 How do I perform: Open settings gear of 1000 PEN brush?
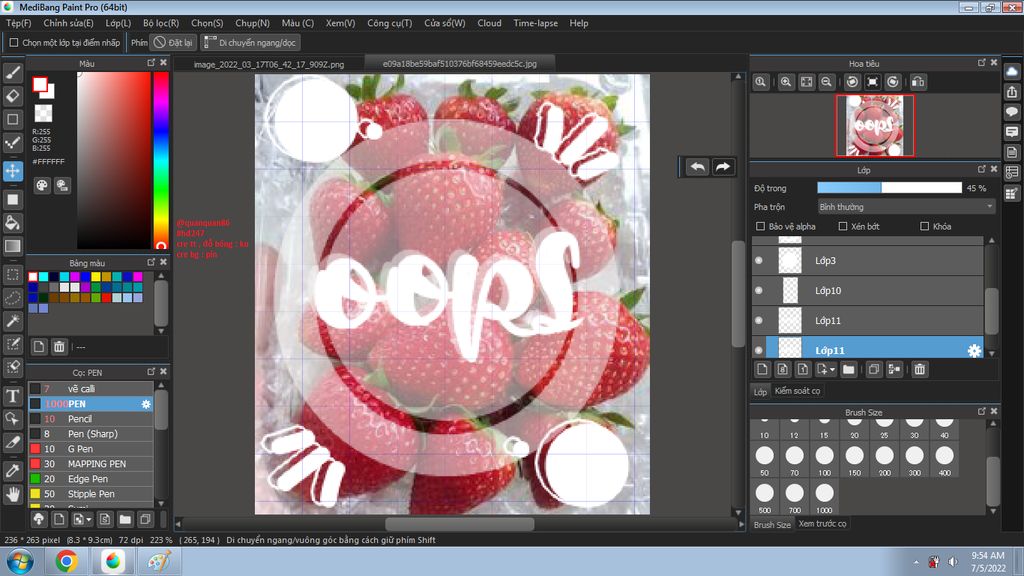click(x=146, y=404)
